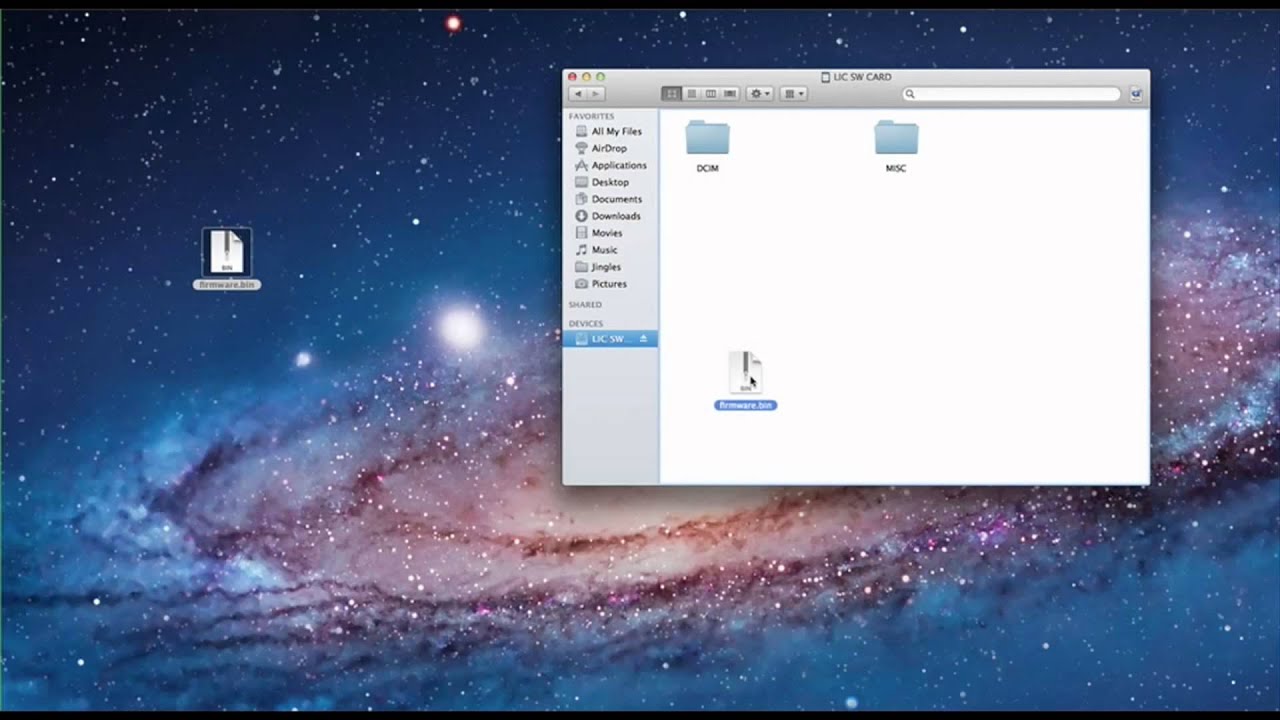The image size is (1280, 720).
Task: Eject the LIC SW card
Action: (x=643, y=339)
